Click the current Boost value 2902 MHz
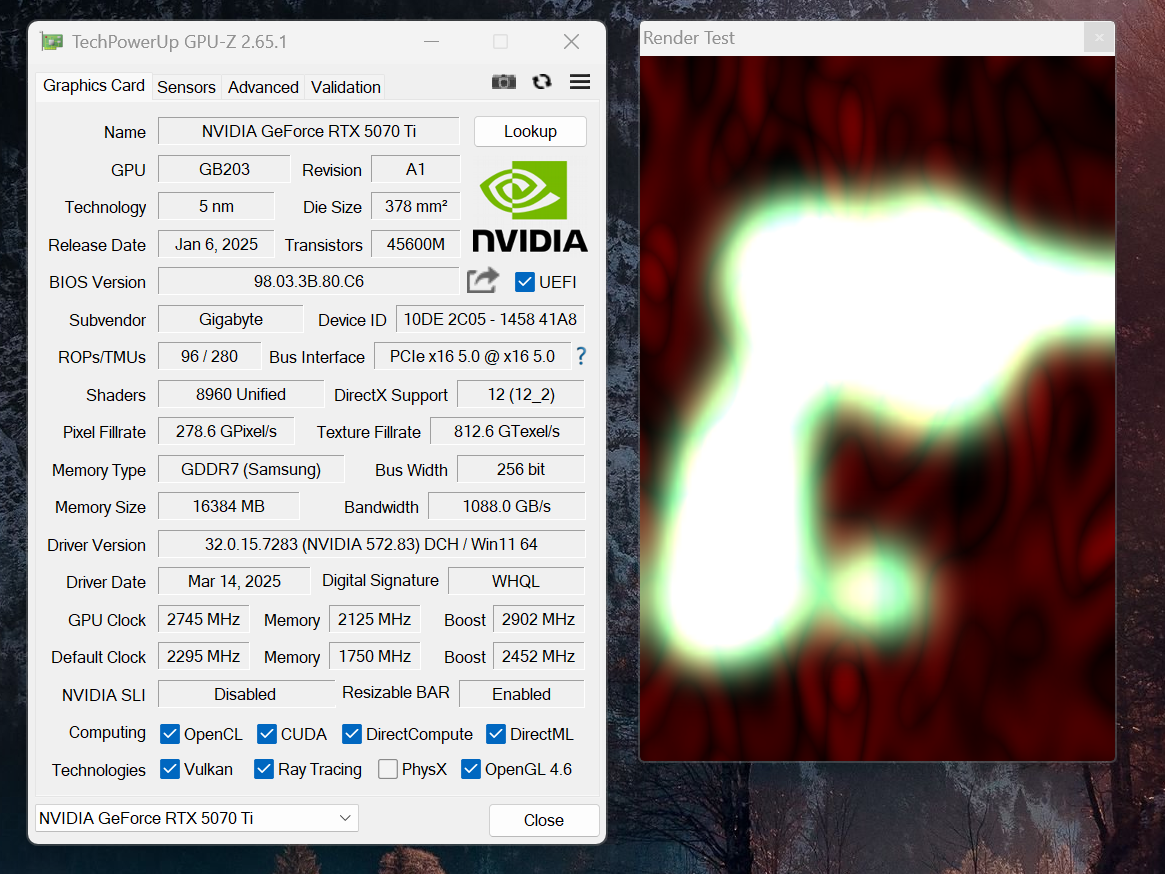Viewport: 1165px width, 874px height. pyautogui.click(x=539, y=619)
